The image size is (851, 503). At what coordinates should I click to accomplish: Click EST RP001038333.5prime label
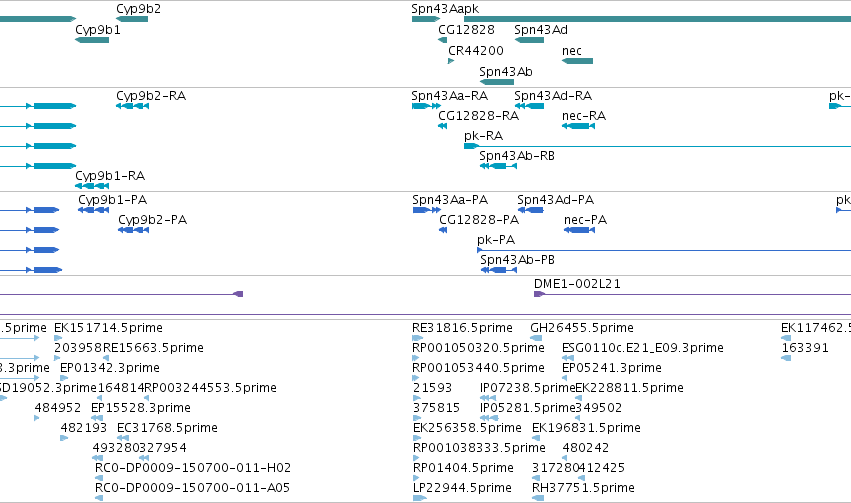pyautogui.click(x=479, y=448)
